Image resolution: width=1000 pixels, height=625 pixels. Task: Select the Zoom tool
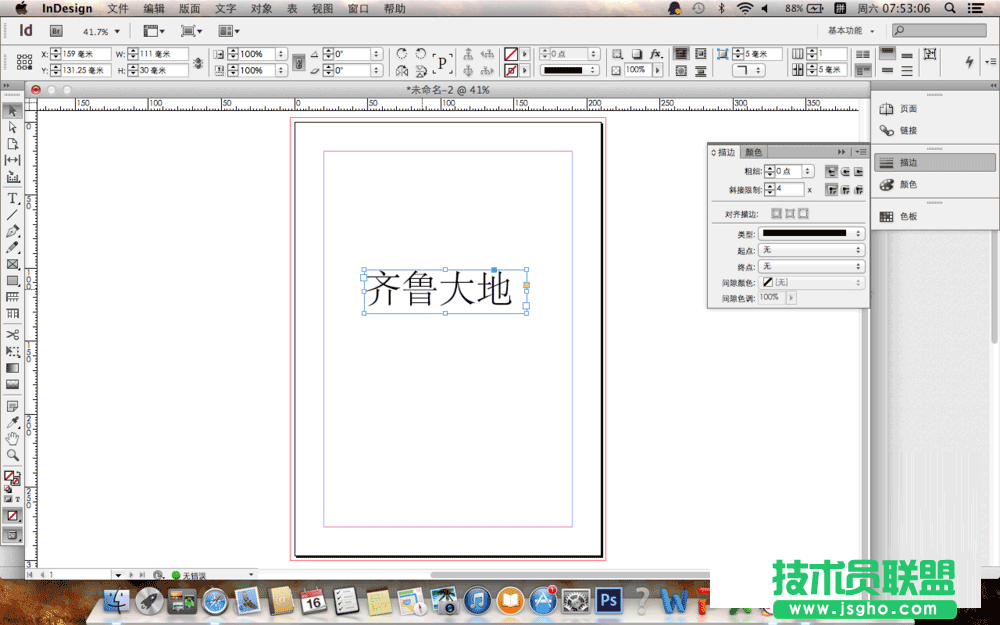coord(12,454)
